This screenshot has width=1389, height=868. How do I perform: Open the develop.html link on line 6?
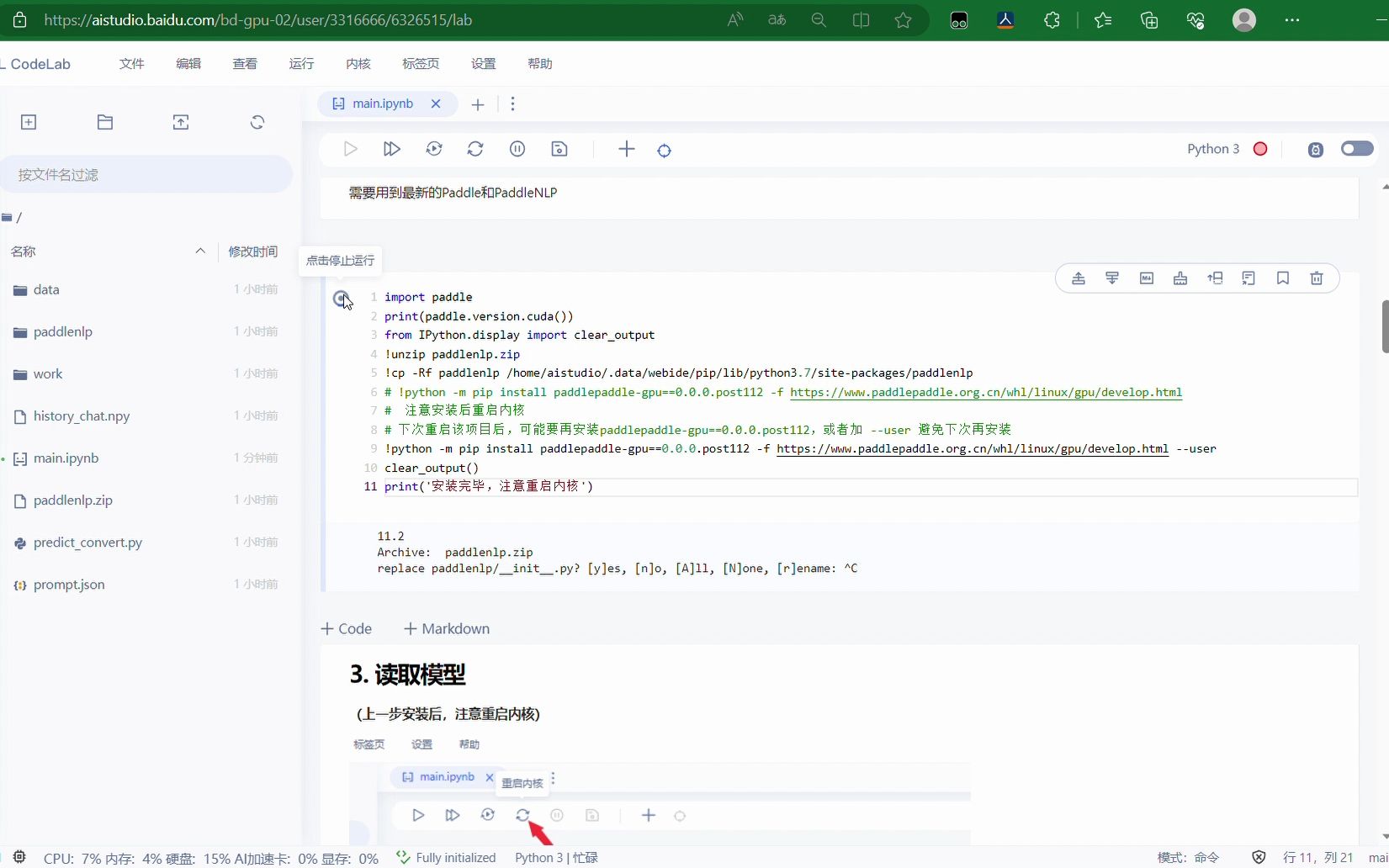[986, 392]
